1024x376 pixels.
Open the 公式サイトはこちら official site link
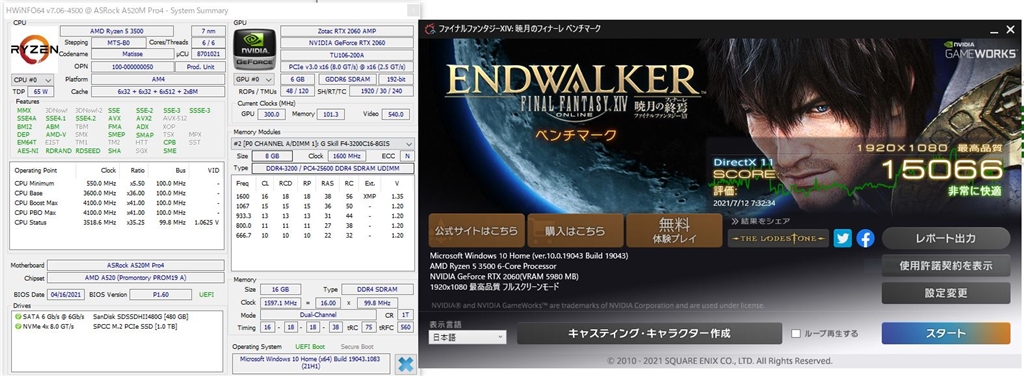point(477,230)
